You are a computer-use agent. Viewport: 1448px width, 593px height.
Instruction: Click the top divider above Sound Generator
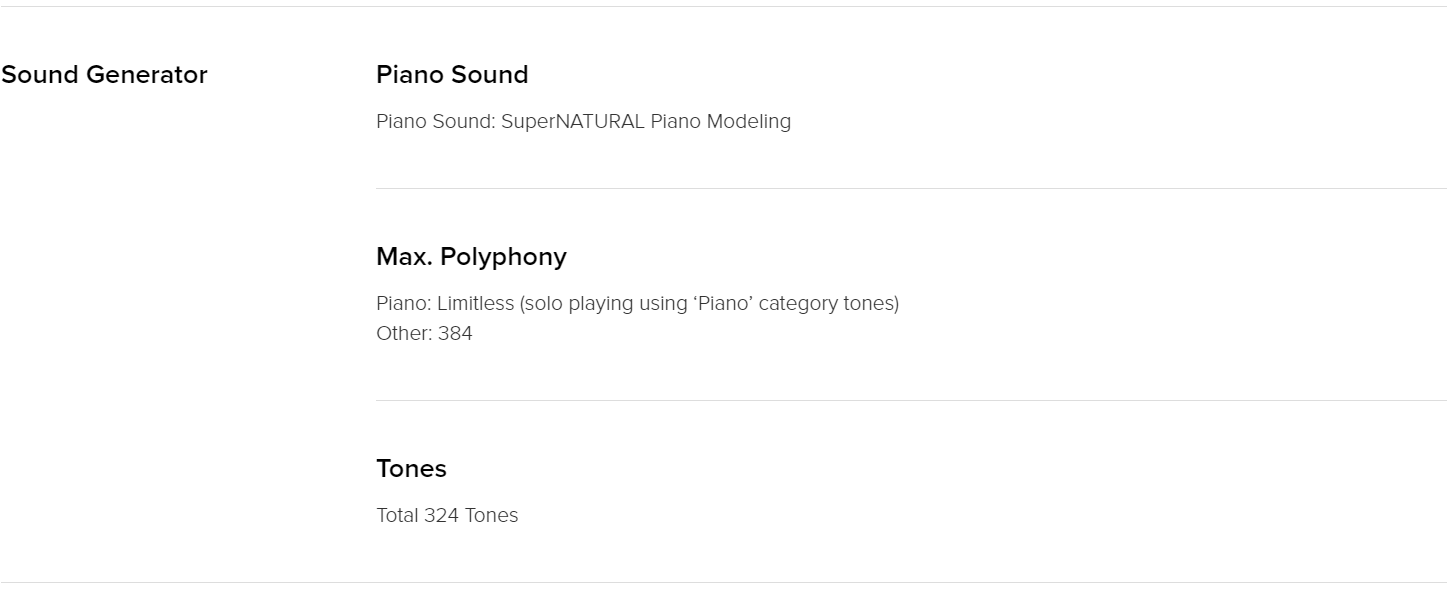coord(724,7)
